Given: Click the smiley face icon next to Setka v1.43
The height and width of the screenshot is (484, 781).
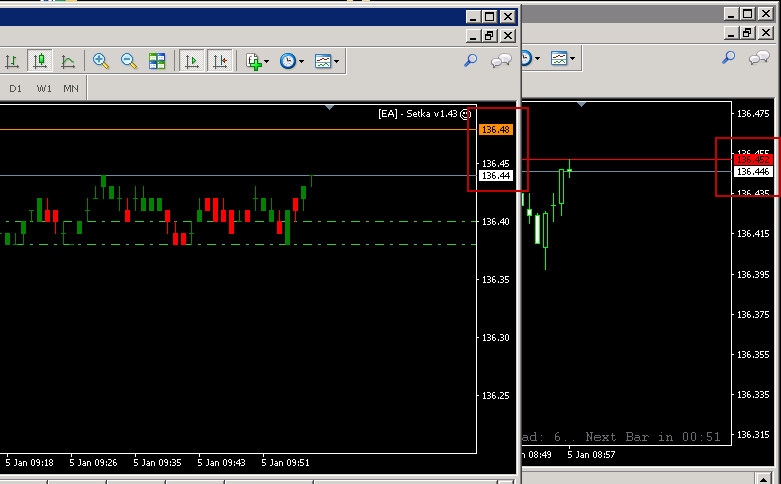Looking at the screenshot, I should tap(465, 114).
